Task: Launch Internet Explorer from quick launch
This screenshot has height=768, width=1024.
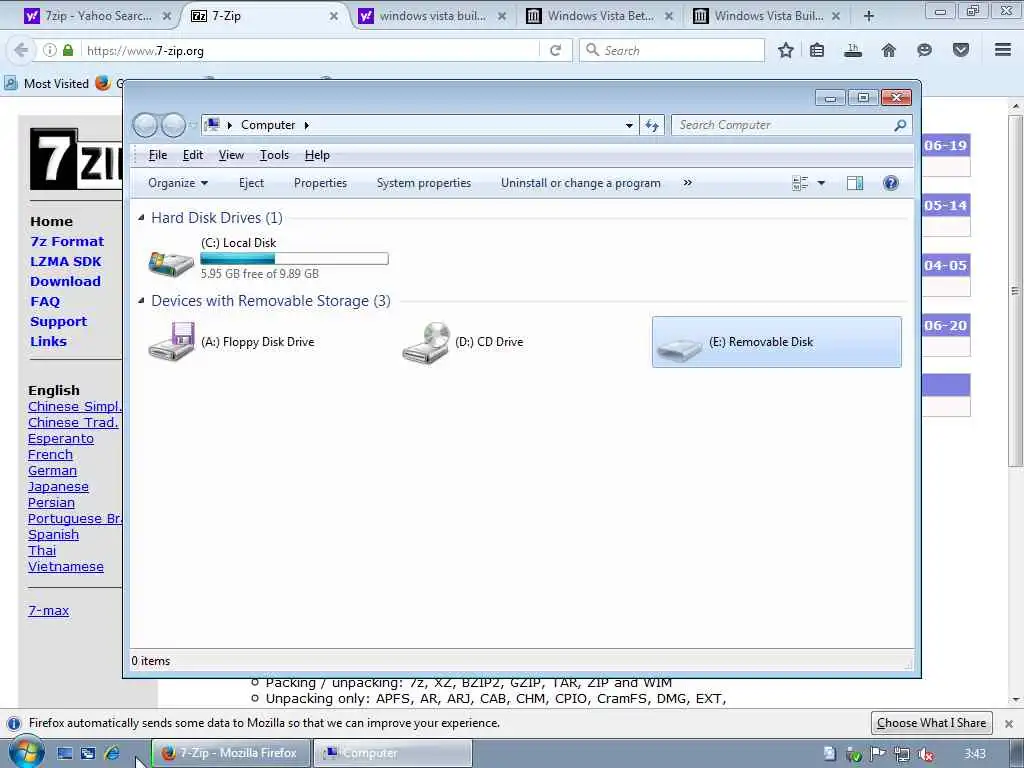Action: tap(112, 754)
